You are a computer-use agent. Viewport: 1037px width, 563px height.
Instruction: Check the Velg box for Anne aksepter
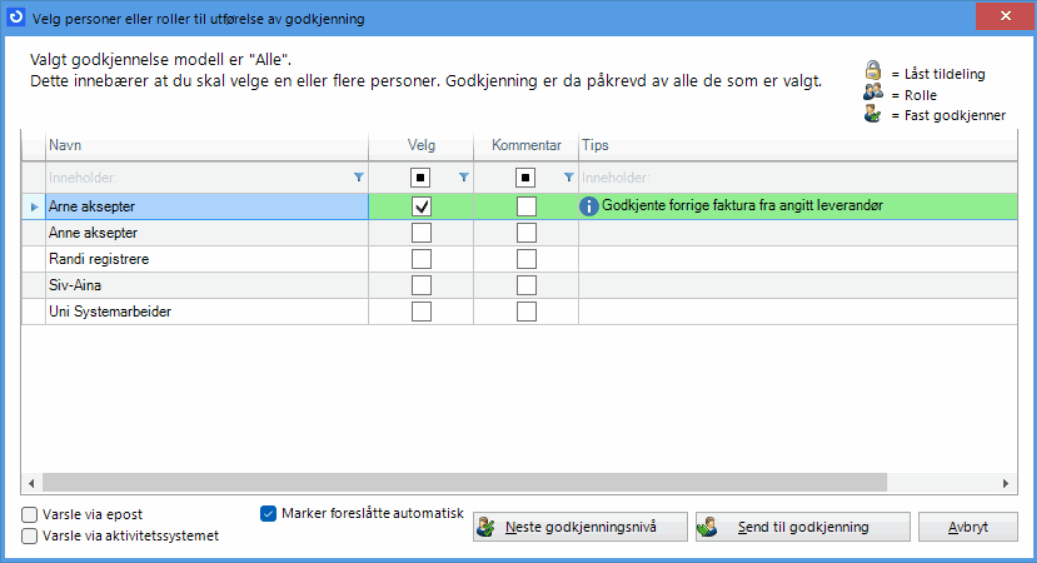click(x=422, y=233)
